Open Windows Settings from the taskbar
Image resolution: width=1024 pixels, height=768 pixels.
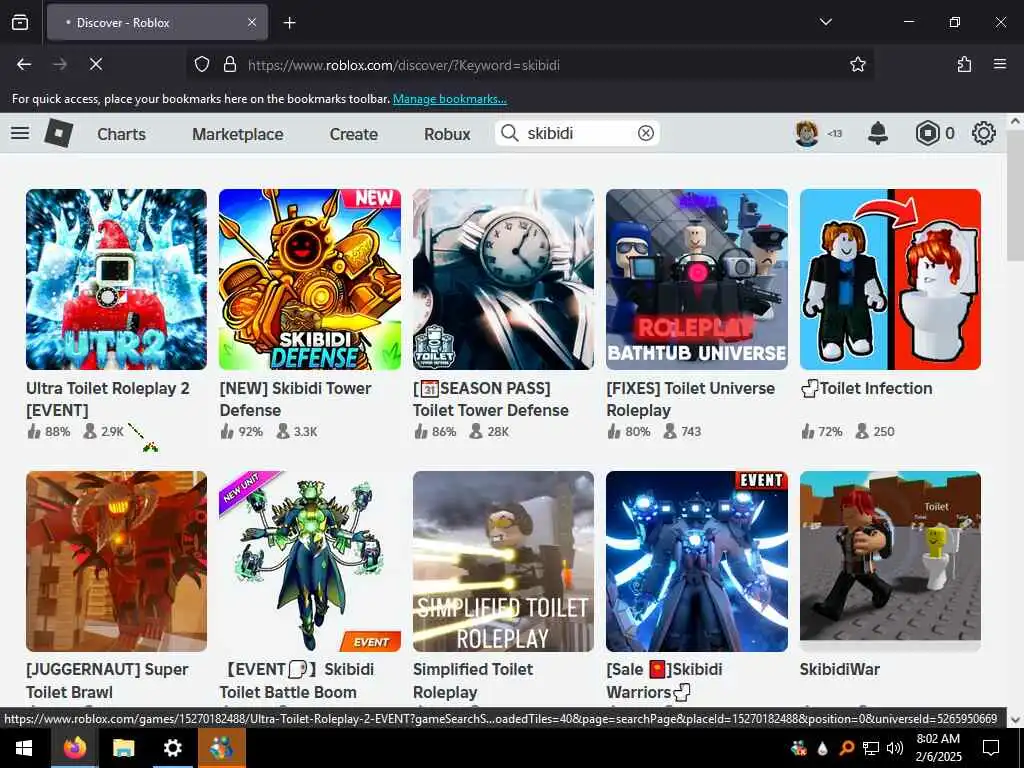click(x=172, y=748)
